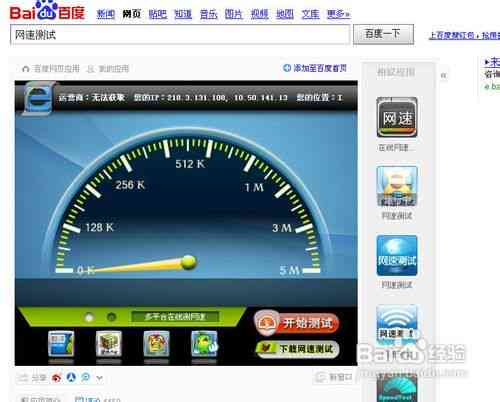The image size is (500, 402).
Task: Select the second pagination dot in green bar
Action: (x=112, y=317)
